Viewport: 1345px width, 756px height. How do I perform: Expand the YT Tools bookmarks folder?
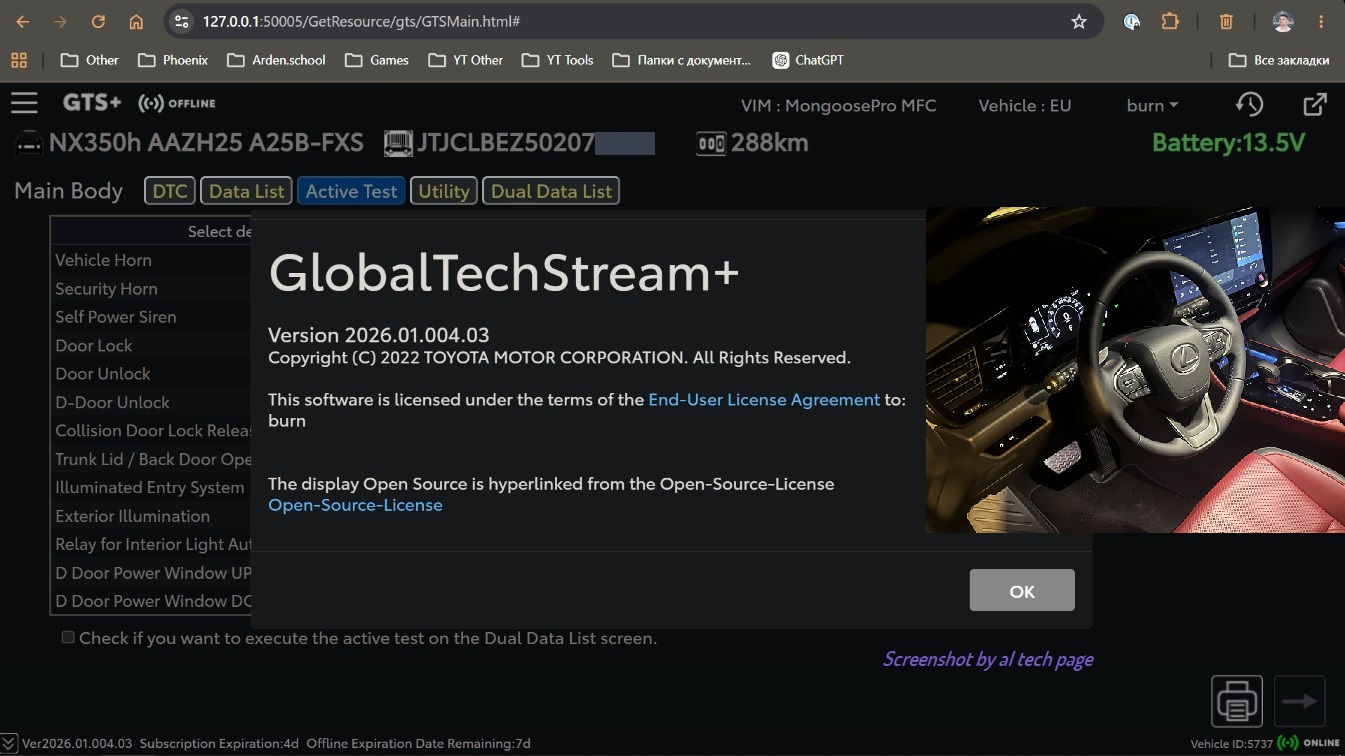click(x=558, y=60)
